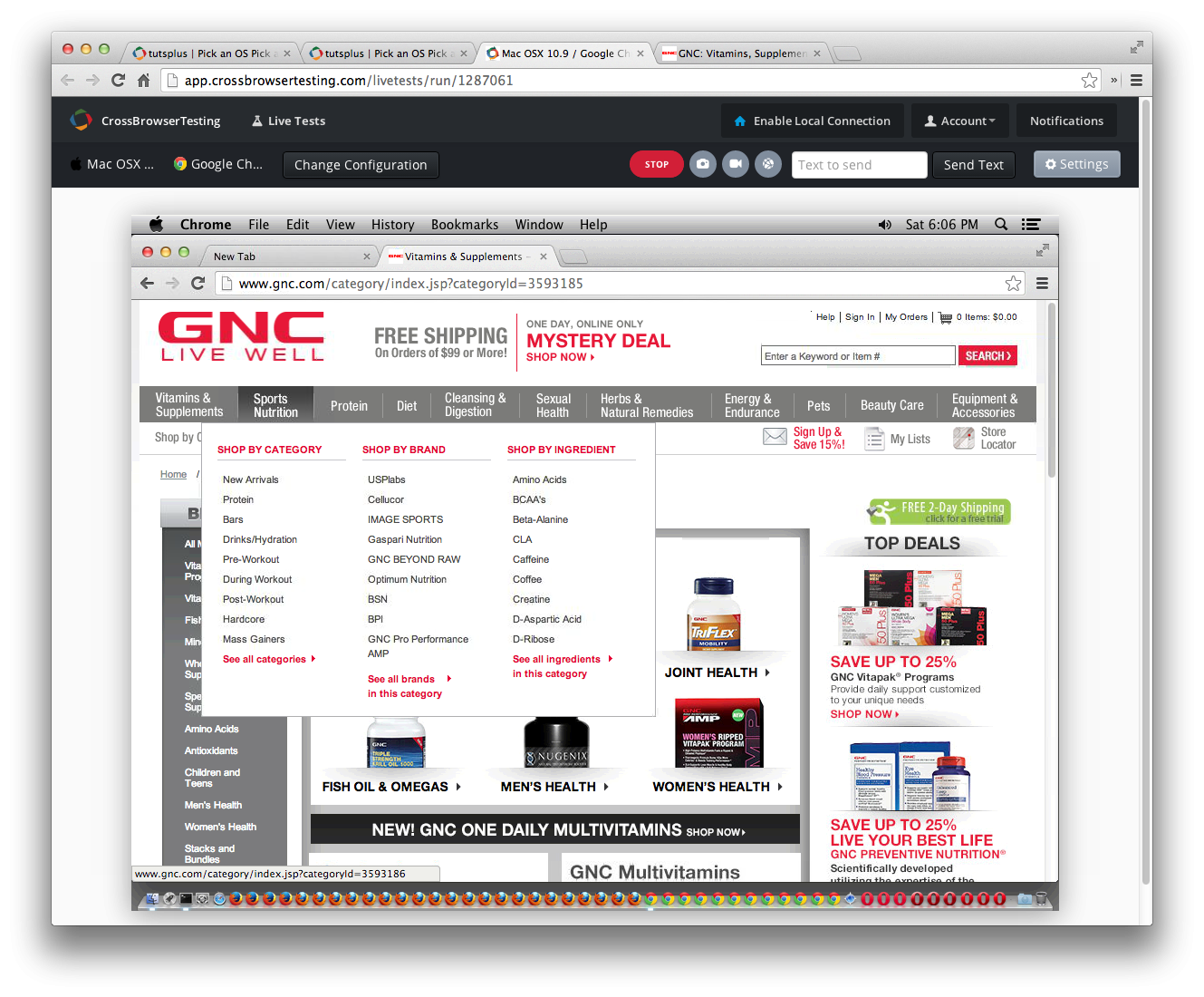
Task: Reload the outer browser page
Action: point(118,80)
